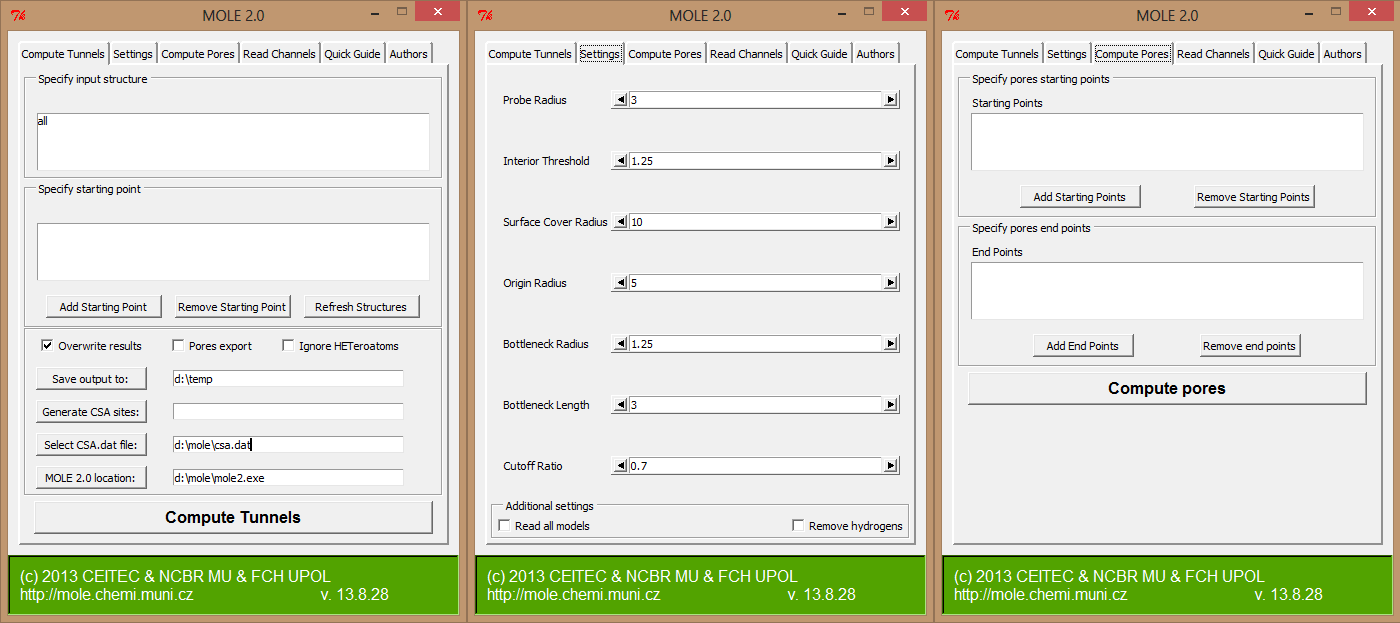Viewport: 1400px width, 623px height.
Task: Hit the right arrow beside Cutoff Ratio
Action: click(x=890, y=466)
